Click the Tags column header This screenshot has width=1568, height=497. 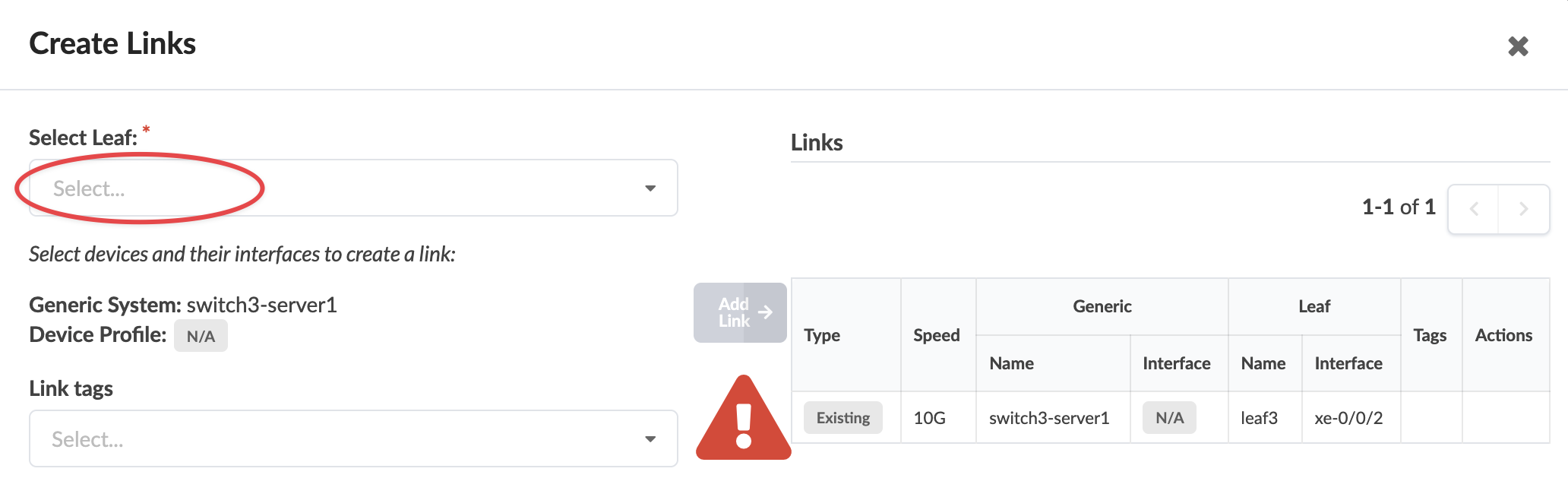coord(1430,335)
